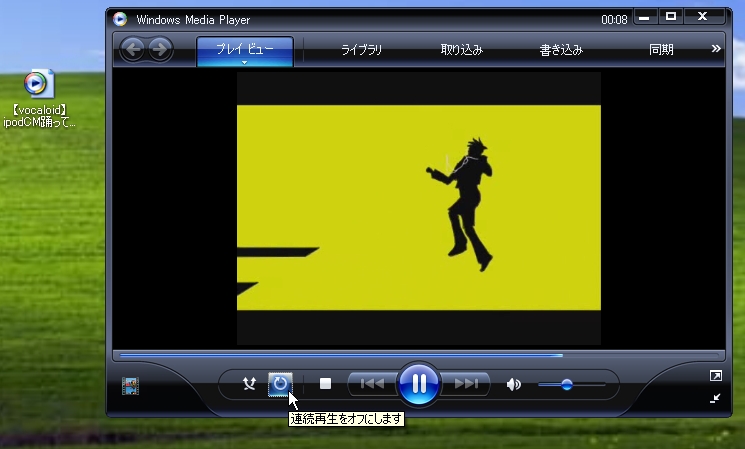This screenshot has width=745, height=449.
Task: Select the vocaloid video file on desktop
Action: 39,98
